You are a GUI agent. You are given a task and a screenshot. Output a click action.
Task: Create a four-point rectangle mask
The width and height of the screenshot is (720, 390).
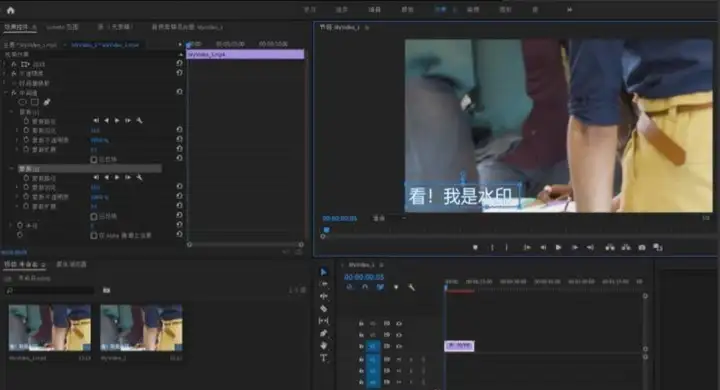34,102
